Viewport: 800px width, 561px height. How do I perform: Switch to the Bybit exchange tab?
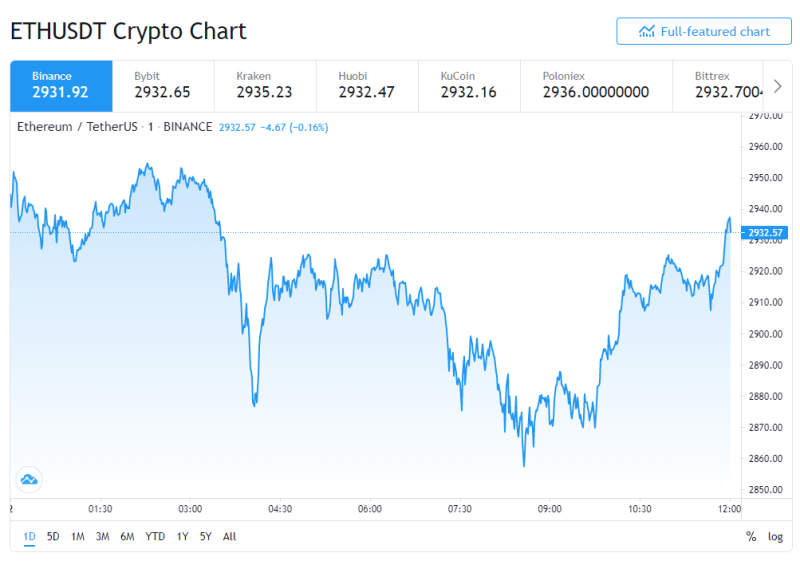click(163, 86)
